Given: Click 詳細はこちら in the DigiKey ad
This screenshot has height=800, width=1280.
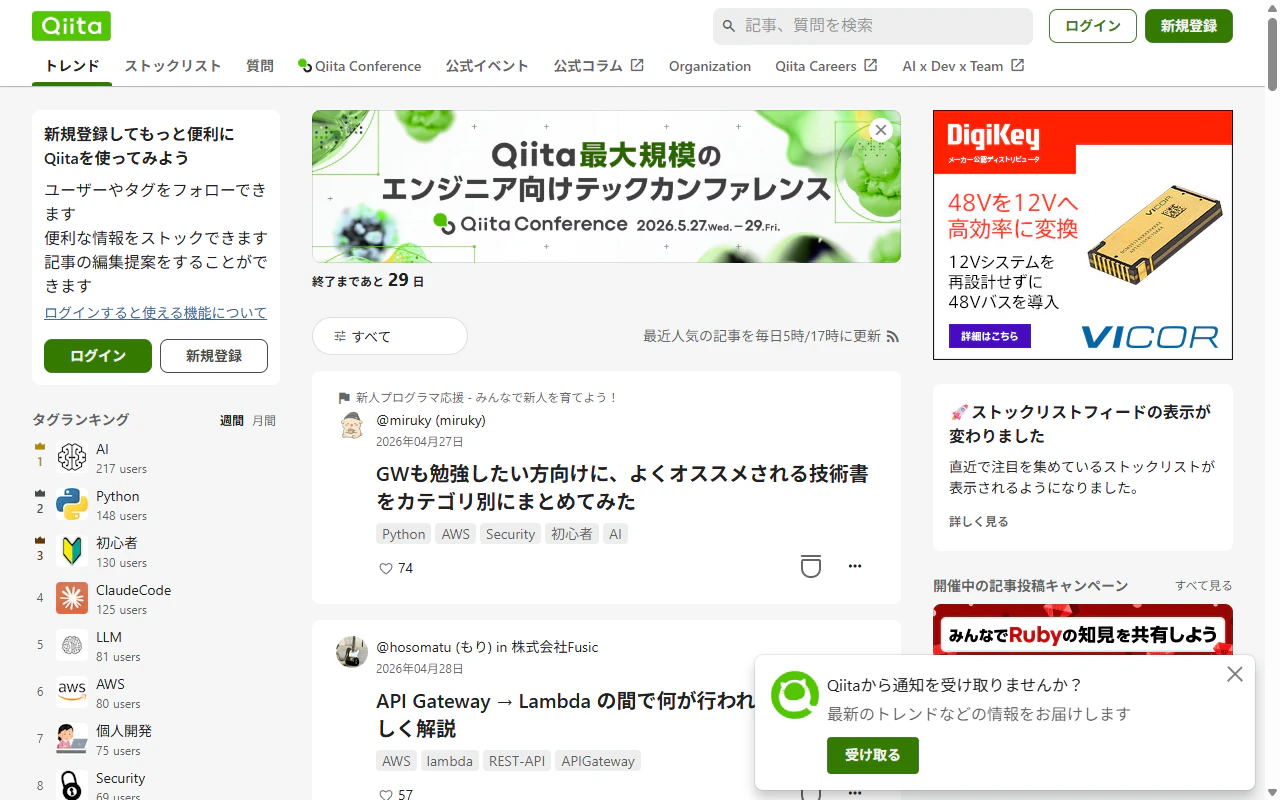Looking at the screenshot, I should (990, 336).
